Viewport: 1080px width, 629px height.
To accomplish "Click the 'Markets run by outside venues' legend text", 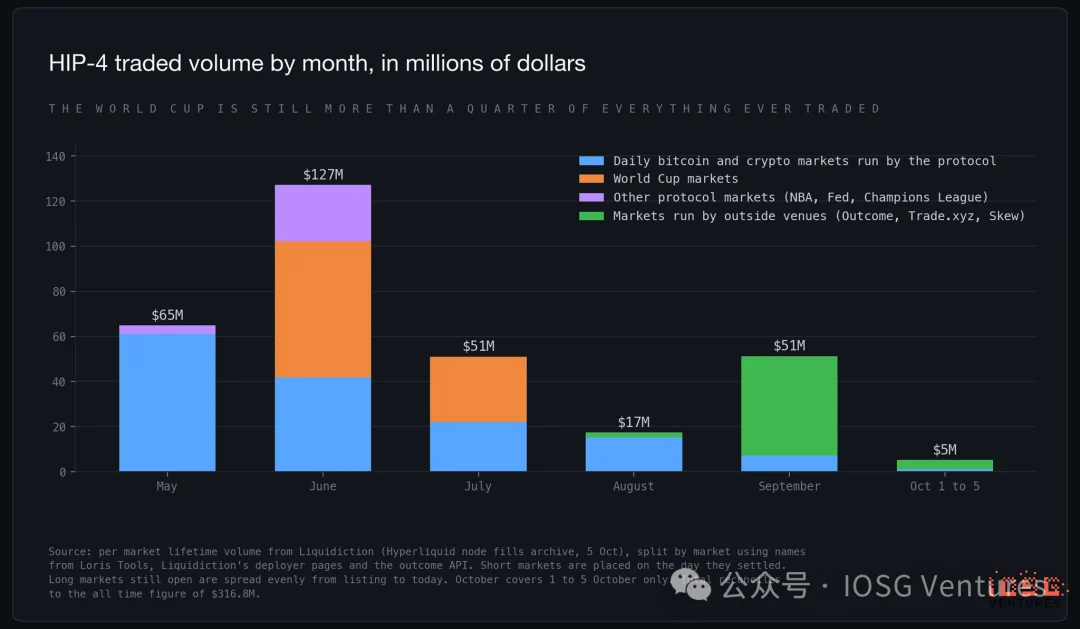I will pos(720,216).
